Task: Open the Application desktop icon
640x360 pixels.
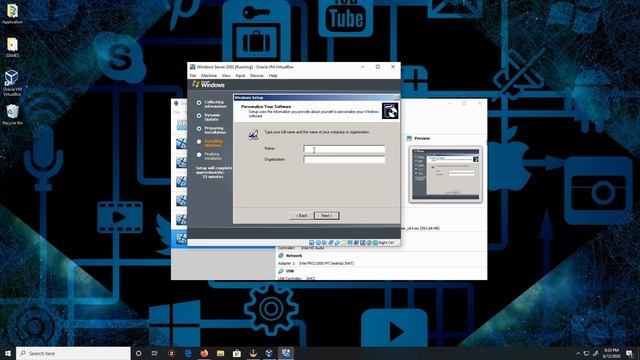Action: [x=12, y=14]
